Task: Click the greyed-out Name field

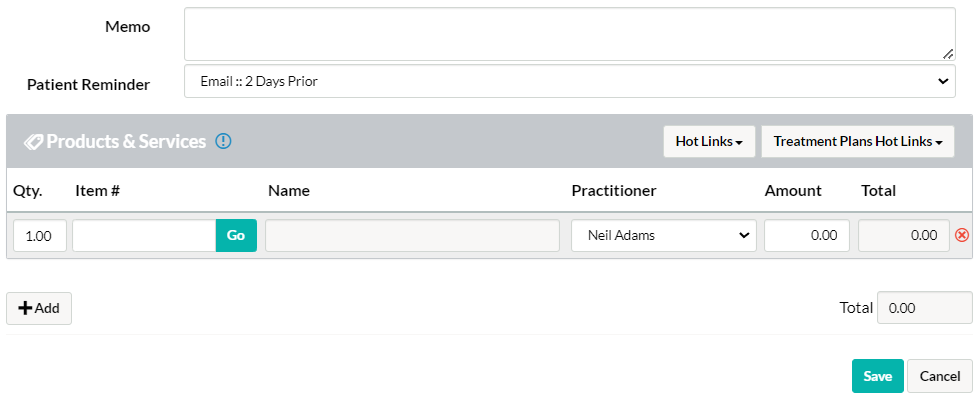Action: click(412, 235)
